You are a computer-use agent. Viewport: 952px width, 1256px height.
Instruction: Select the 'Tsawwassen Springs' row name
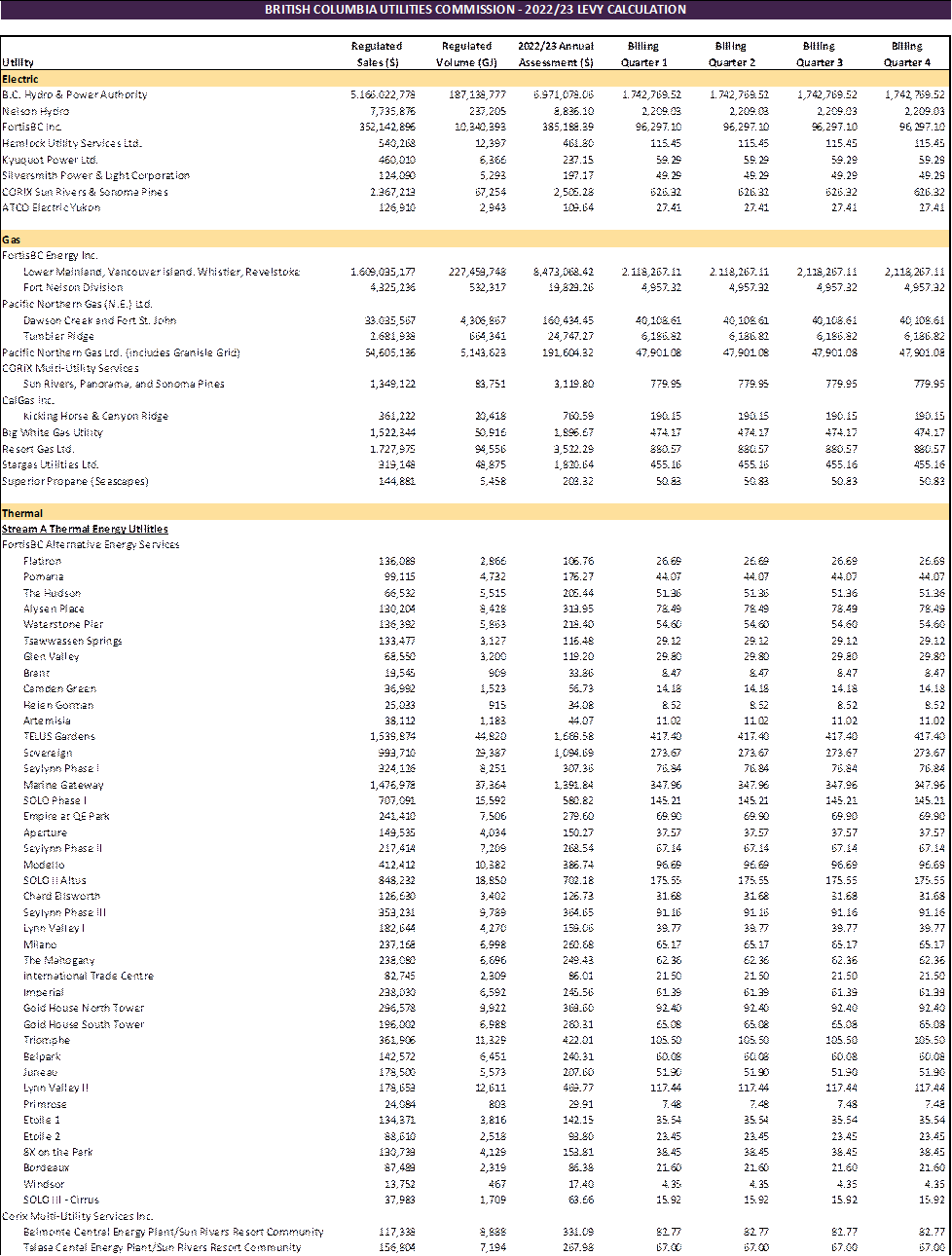coord(73,641)
